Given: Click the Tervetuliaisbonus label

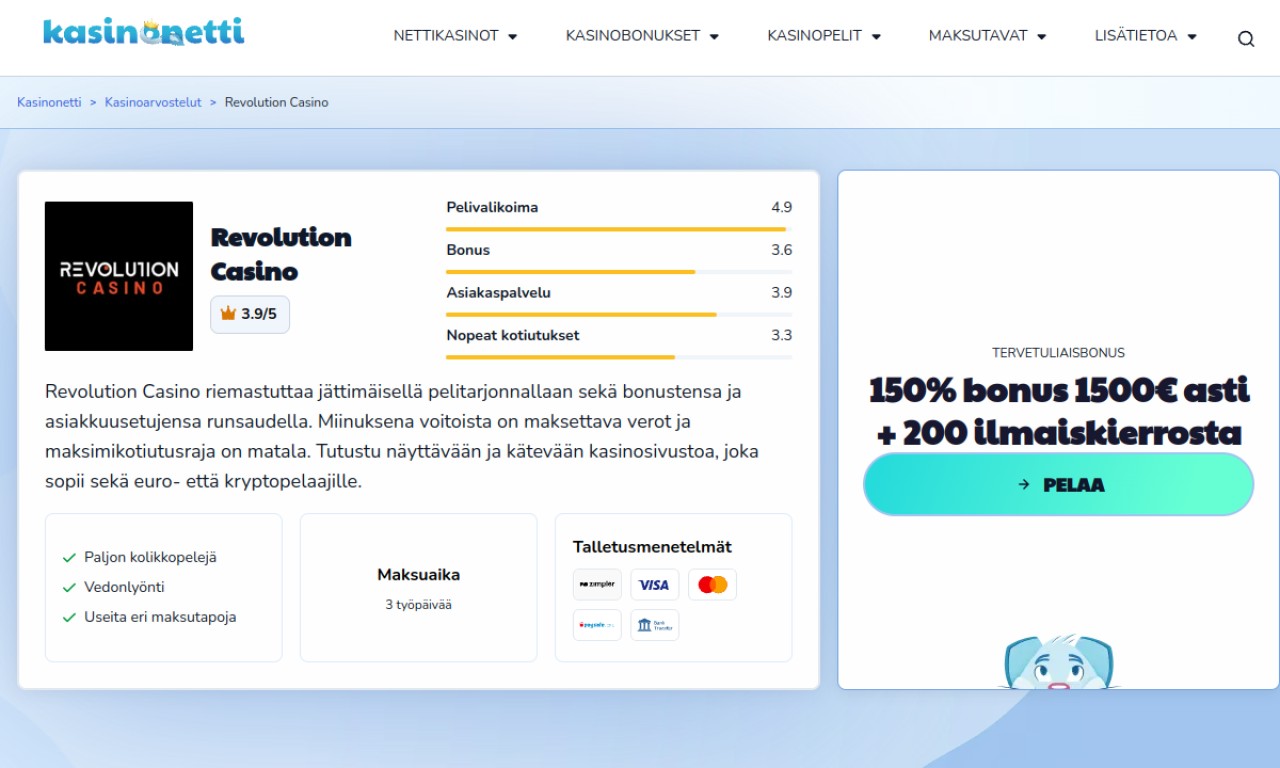Looking at the screenshot, I should [1058, 353].
